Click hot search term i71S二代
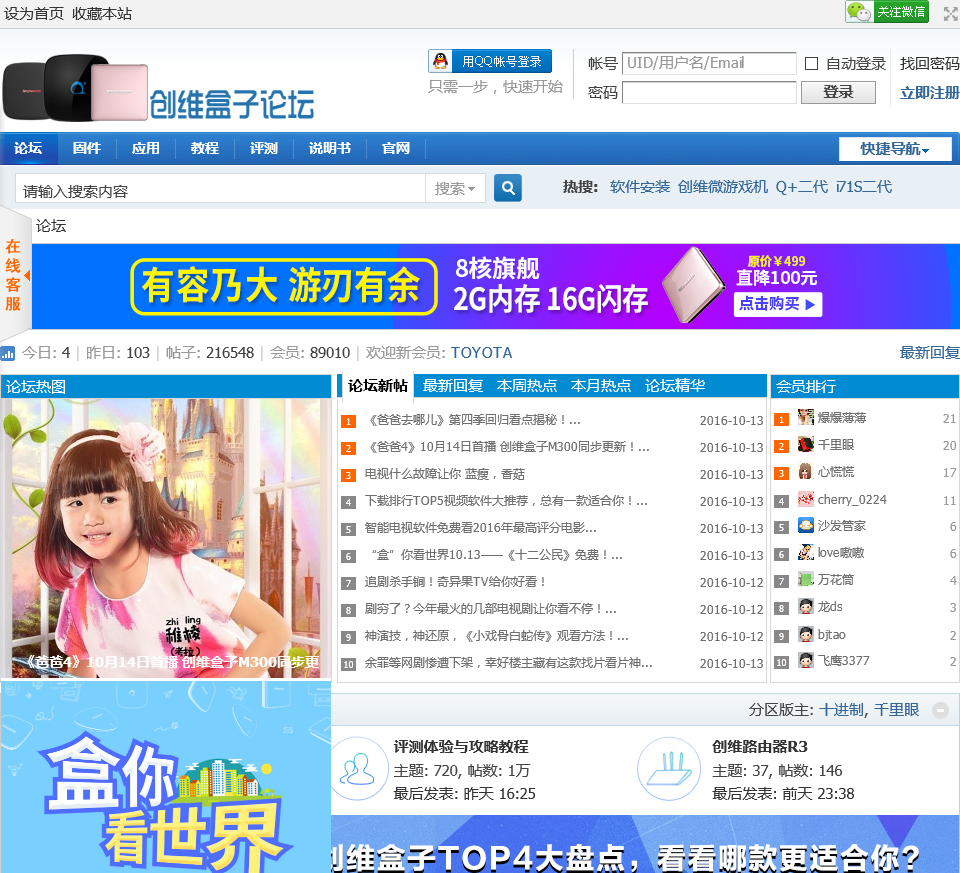 864,187
